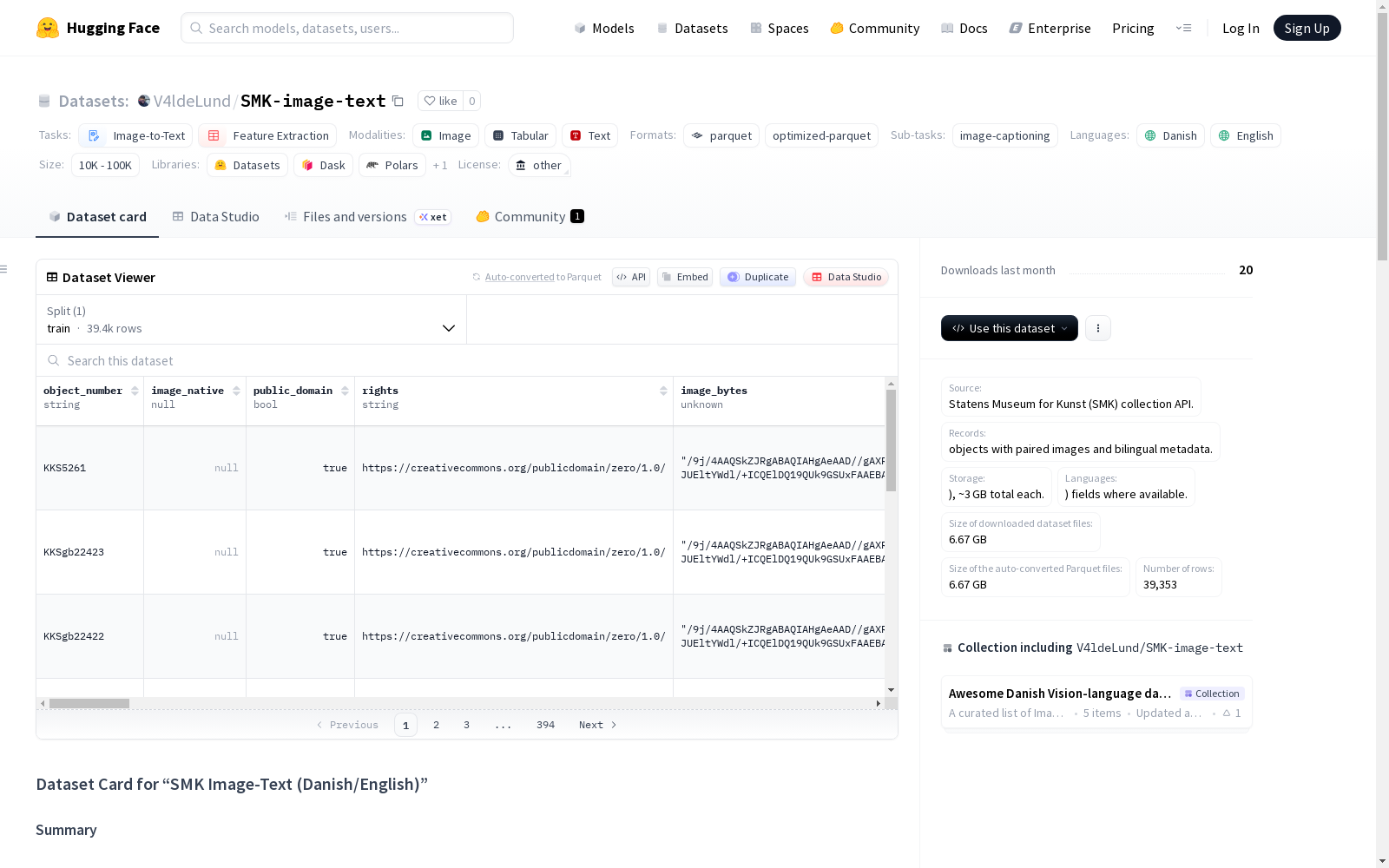Switch to Files and versions tab
The width and height of the screenshot is (1389, 868).
point(367,217)
